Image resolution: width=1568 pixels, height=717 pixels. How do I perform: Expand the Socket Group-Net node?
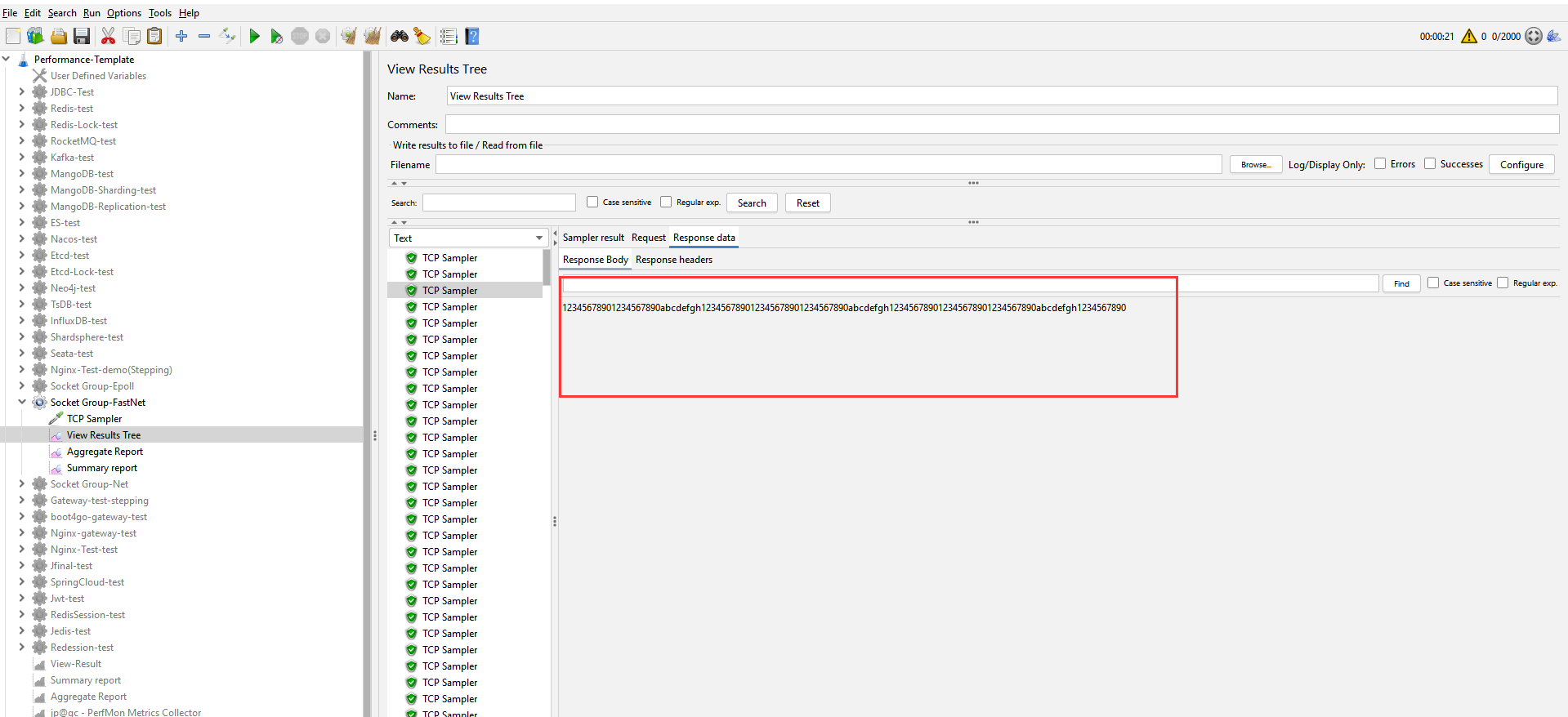pos(22,483)
